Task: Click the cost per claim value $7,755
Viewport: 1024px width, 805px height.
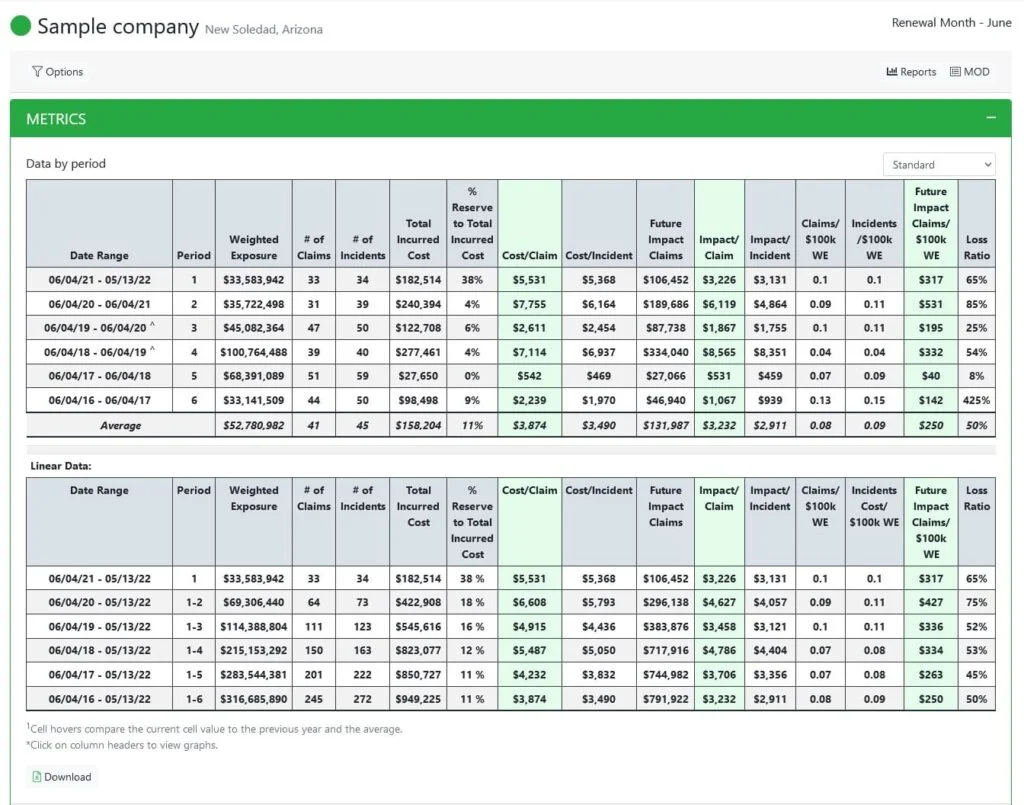Action: click(x=530, y=304)
